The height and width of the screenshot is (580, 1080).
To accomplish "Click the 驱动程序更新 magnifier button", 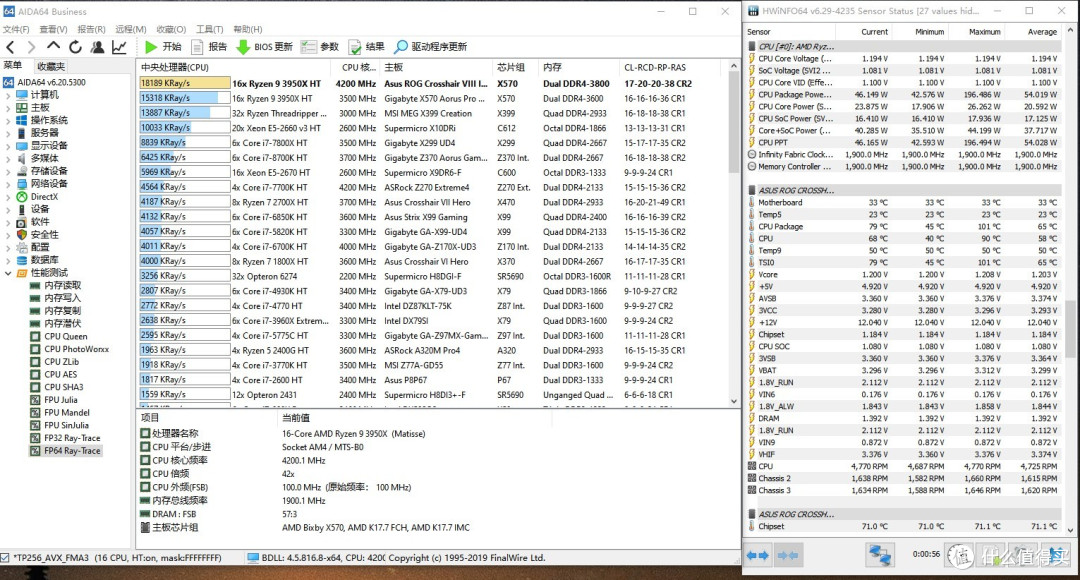I will click(430, 47).
